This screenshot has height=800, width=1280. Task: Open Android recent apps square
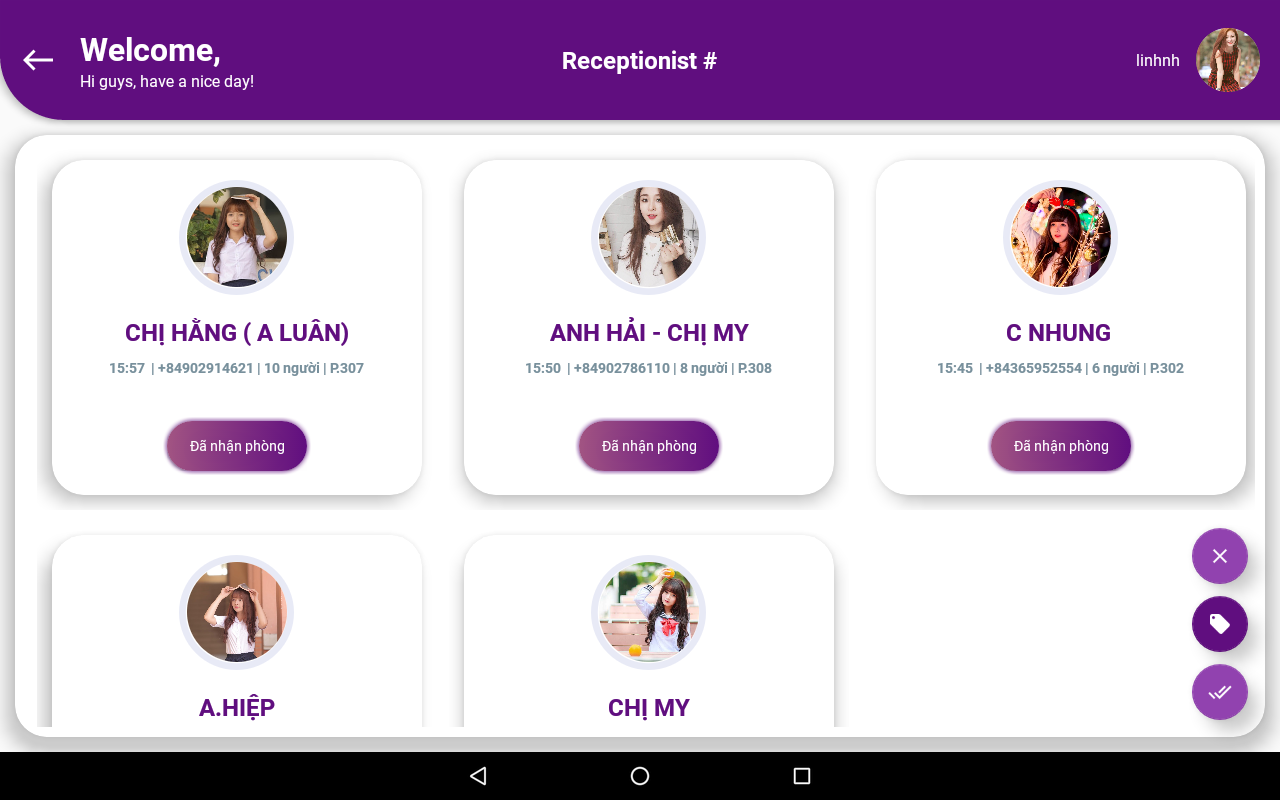click(x=801, y=776)
